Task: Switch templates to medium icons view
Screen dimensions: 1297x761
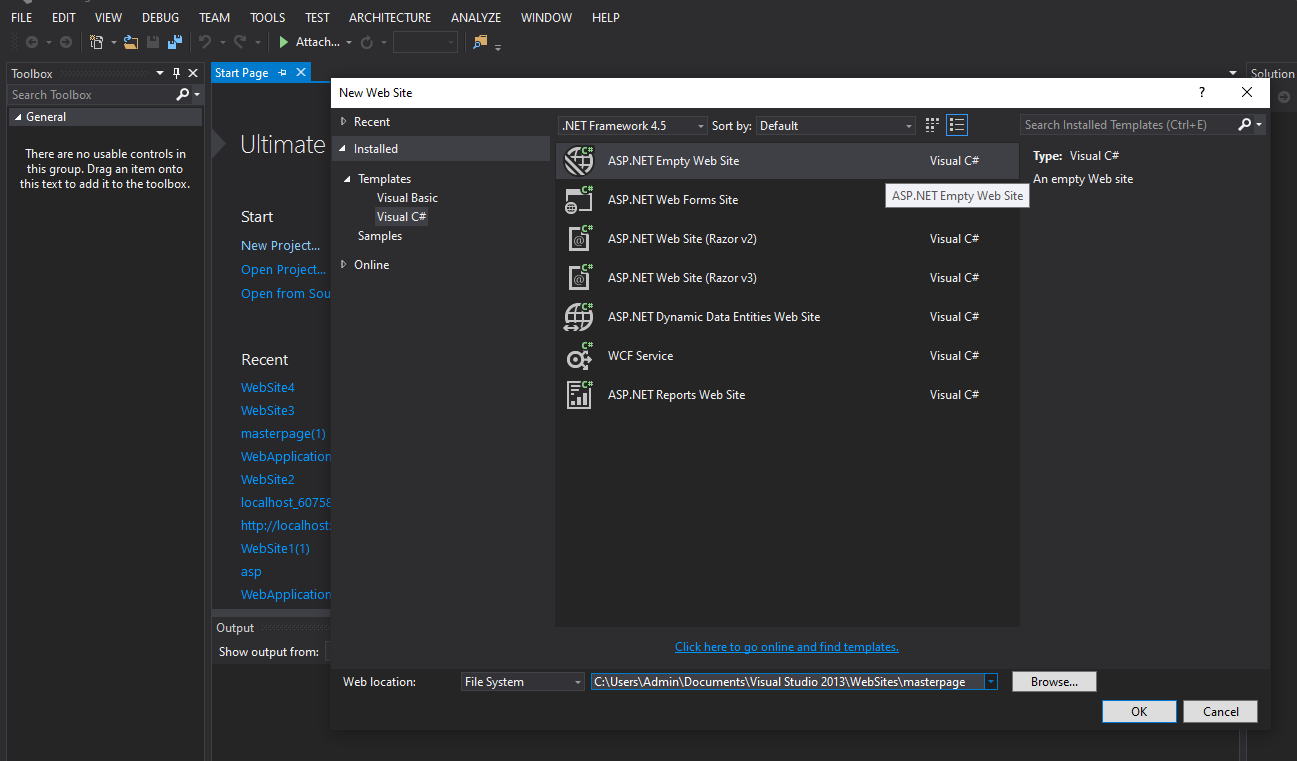Action: [x=932, y=125]
